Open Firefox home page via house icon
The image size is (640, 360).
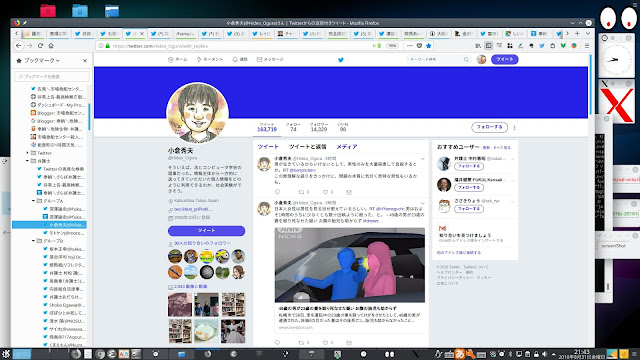point(51,46)
